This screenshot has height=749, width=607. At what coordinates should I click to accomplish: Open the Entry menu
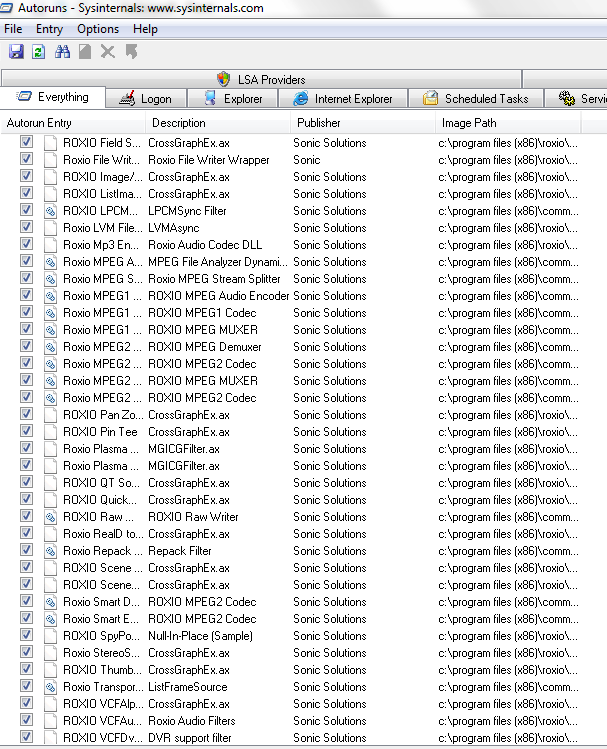(49, 29)
